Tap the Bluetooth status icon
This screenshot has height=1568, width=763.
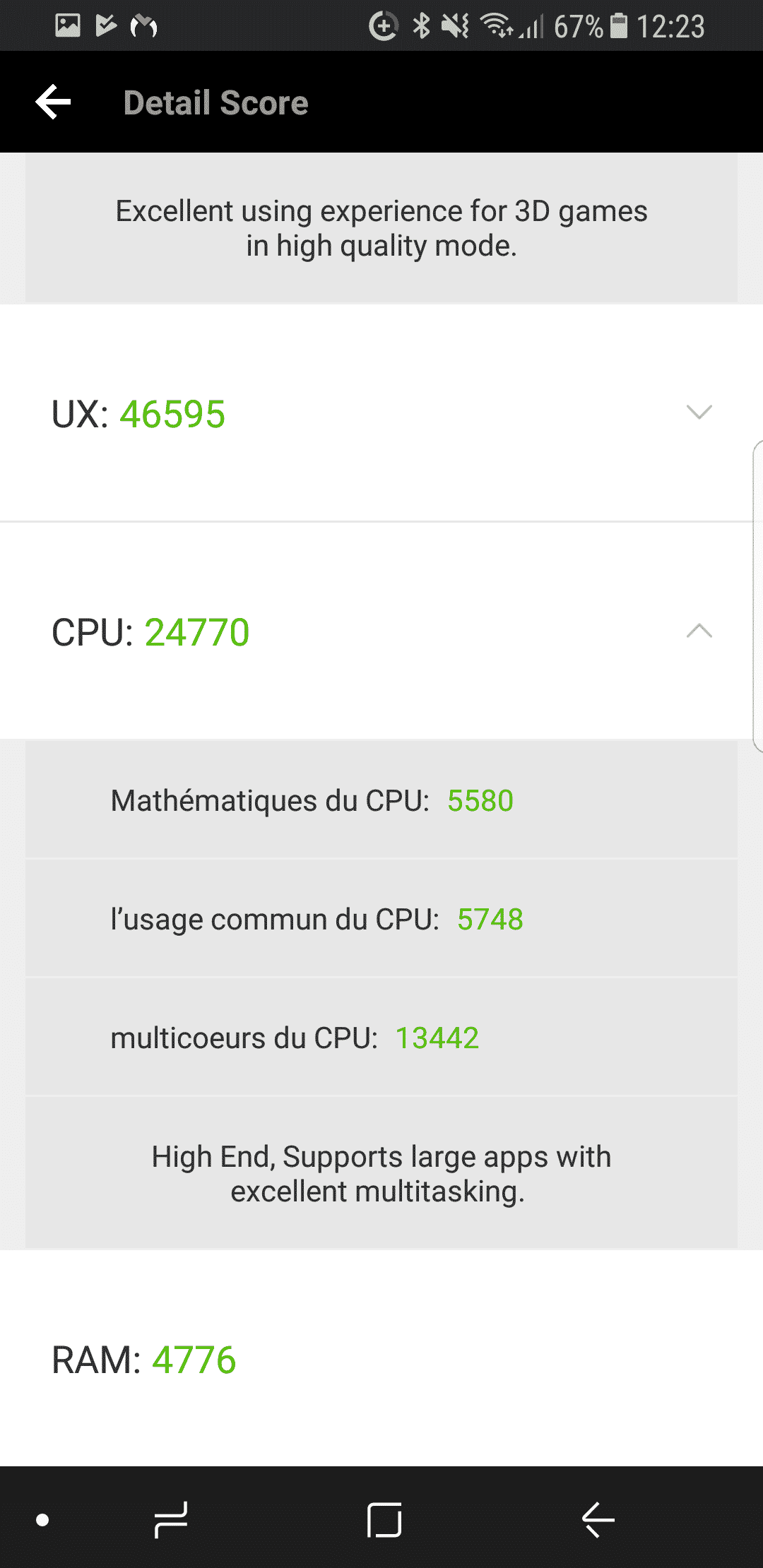tap(421, 26)
